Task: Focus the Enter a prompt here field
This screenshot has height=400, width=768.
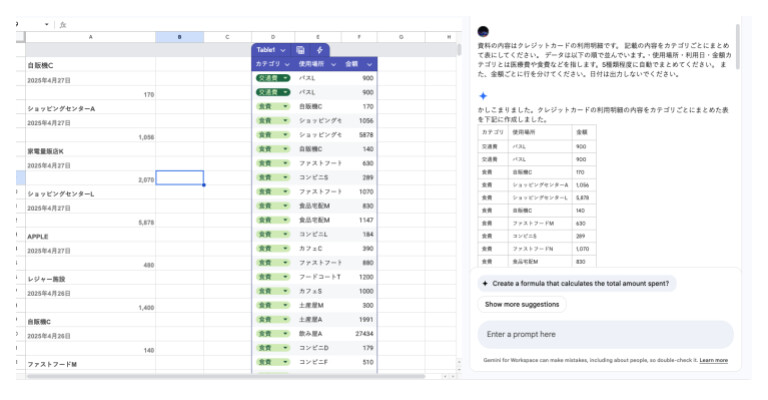Action: pos(605,334)
